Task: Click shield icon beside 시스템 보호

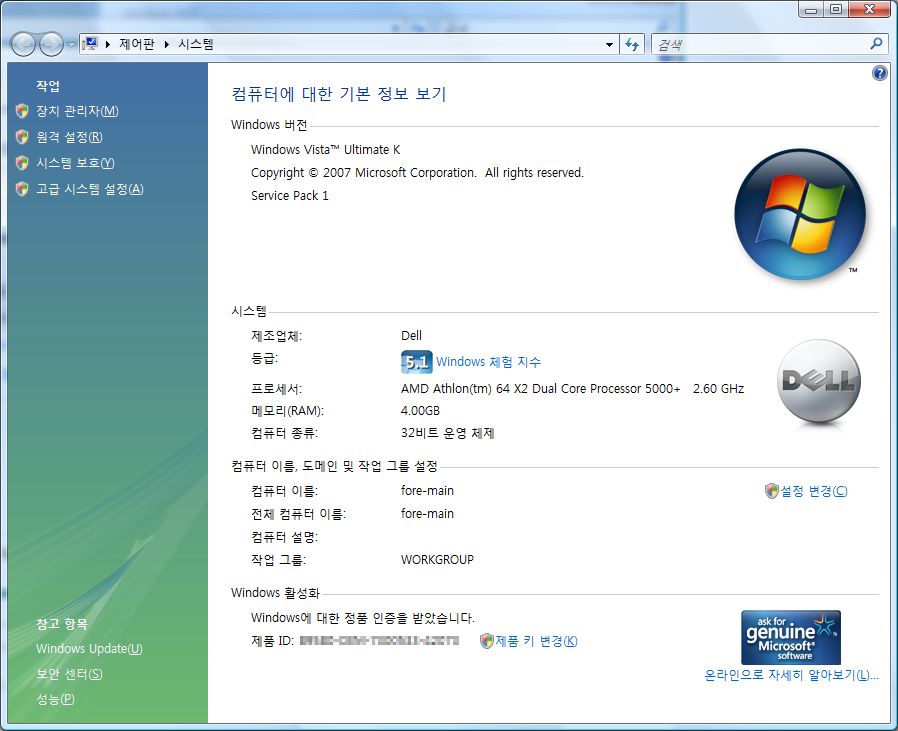Action: point(22,163)
